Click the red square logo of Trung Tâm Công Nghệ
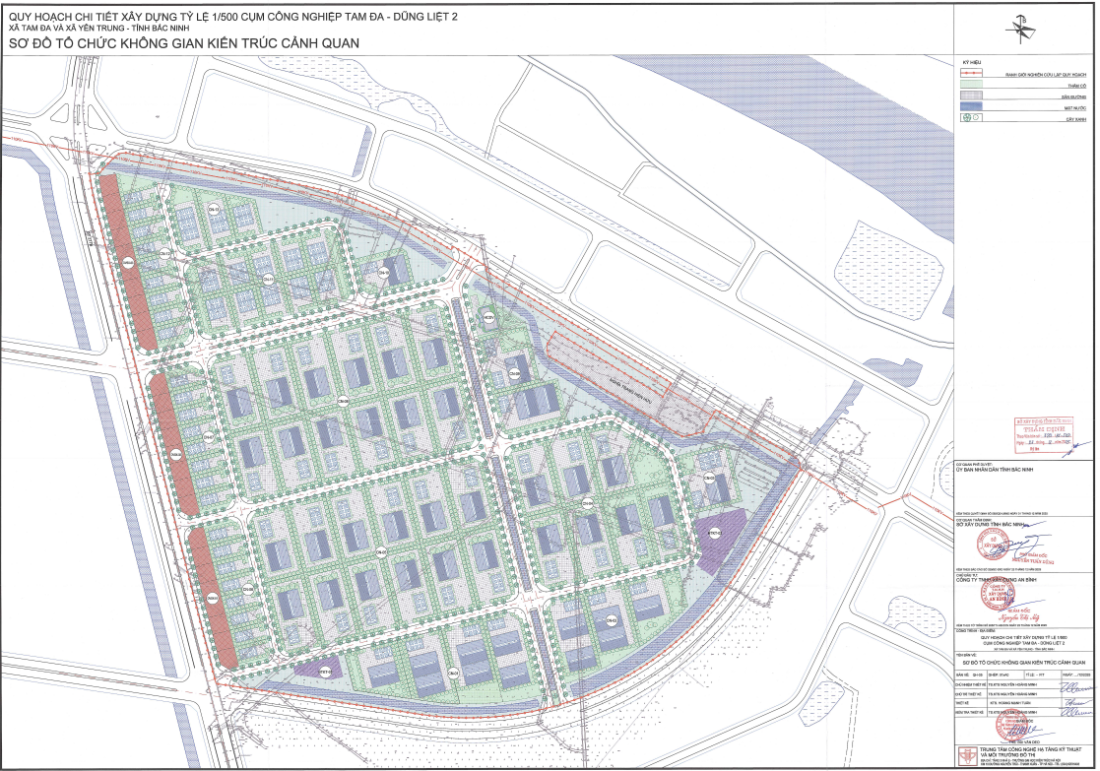 click(x=967, y=756)
